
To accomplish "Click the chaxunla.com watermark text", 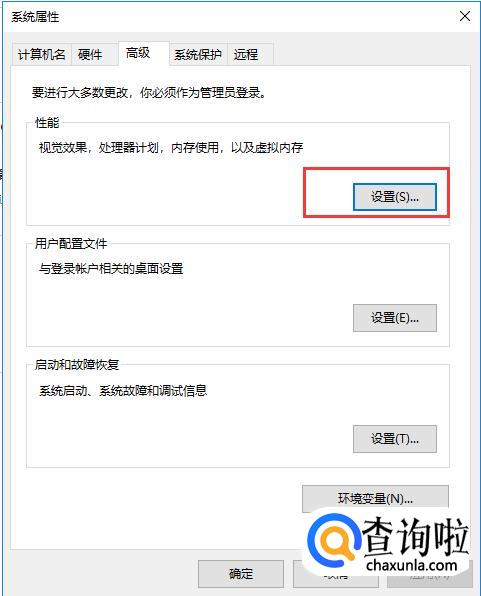I will pyautogui.click(x=411, y=565).
